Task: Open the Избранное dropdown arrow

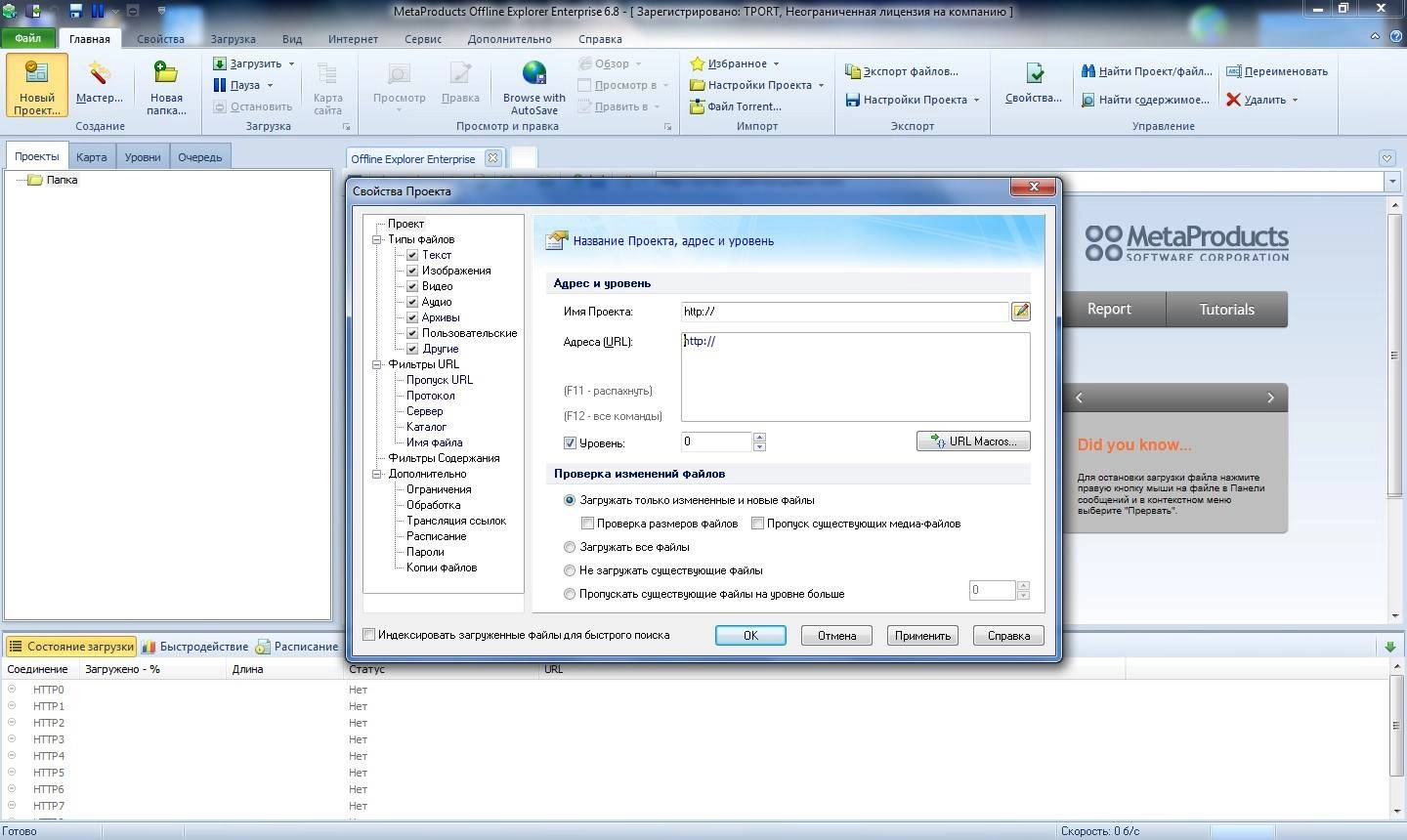Action: [776, 64]
